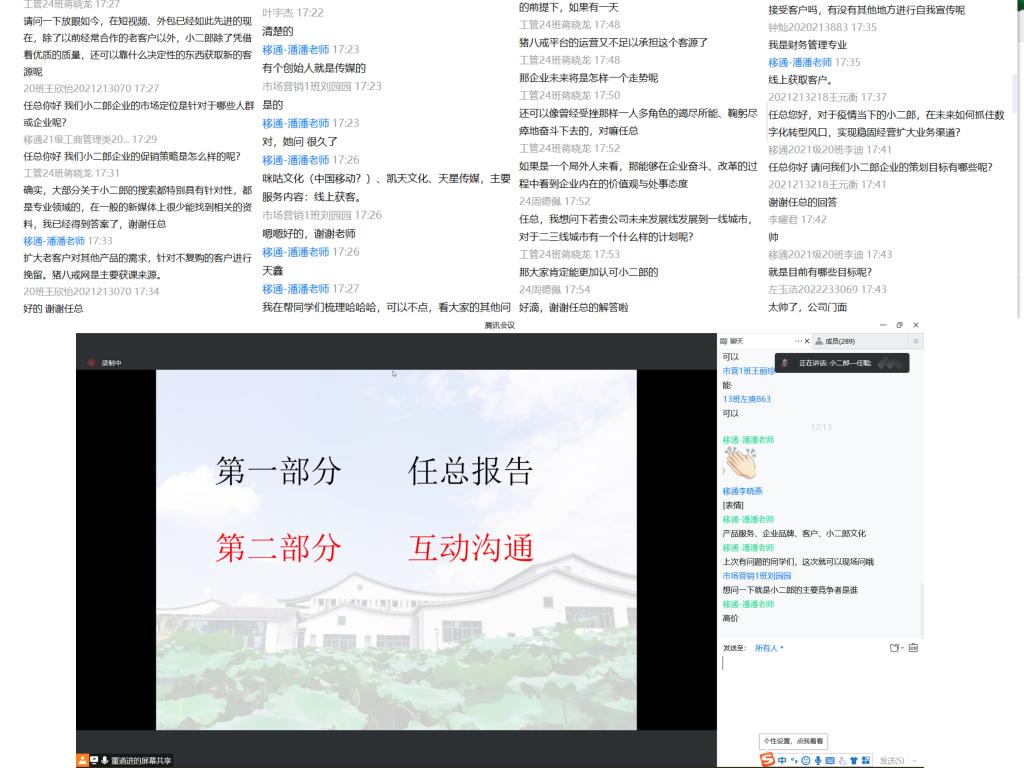Viewport: 1024px width, 768px height.
Task: Open the members panel menu icon
Action: 915,341
